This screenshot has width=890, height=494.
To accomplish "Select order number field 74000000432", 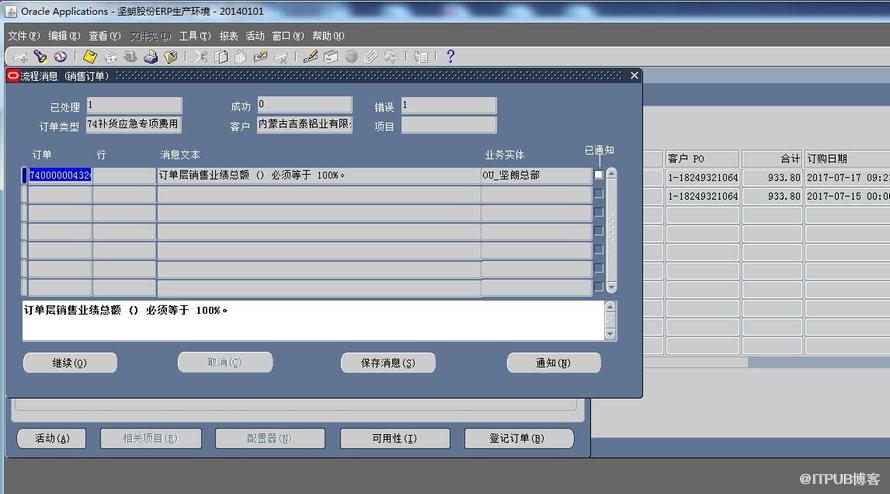I will (58, 175).
